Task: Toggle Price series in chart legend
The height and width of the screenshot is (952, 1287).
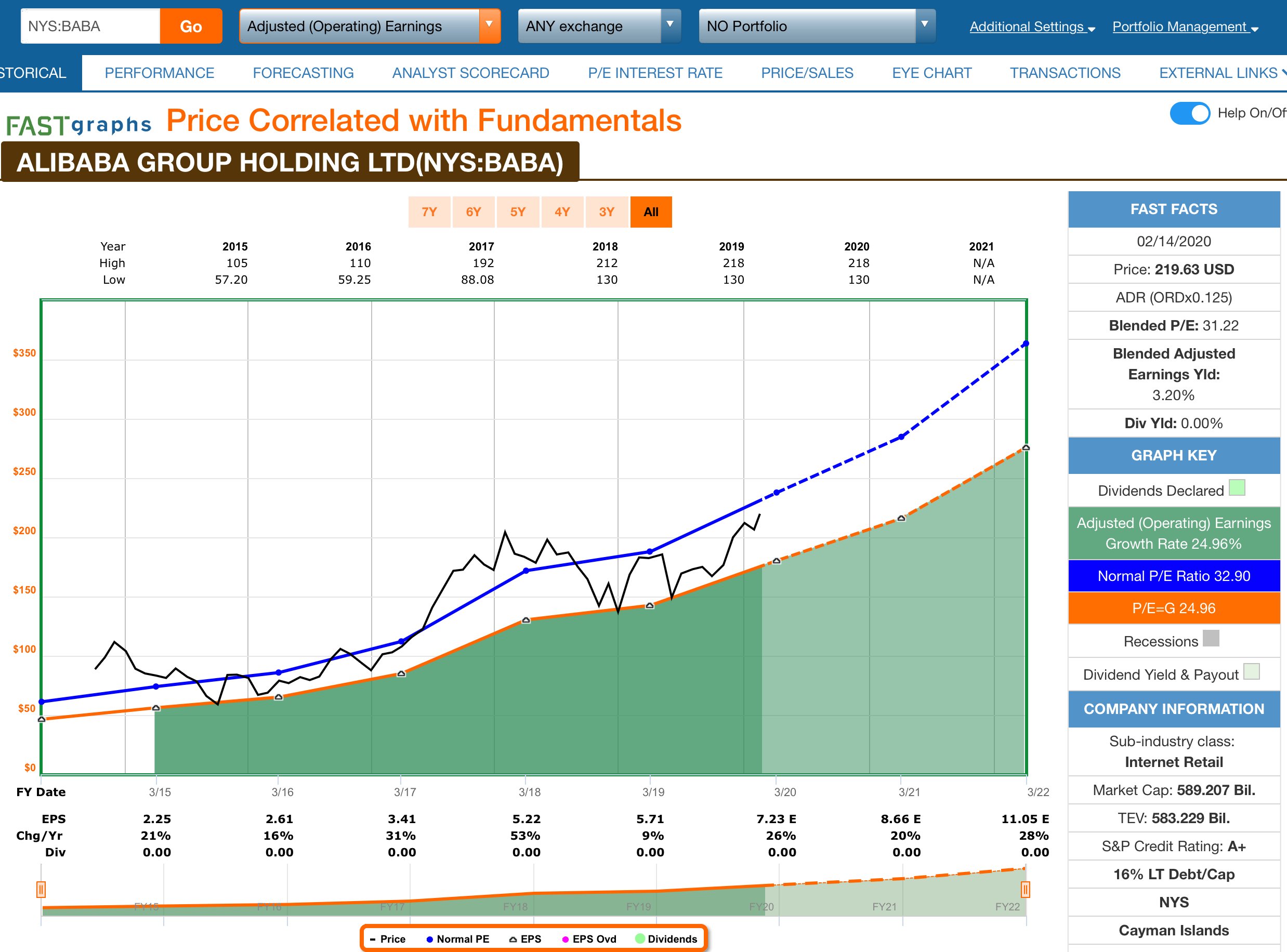Action: 387,938
